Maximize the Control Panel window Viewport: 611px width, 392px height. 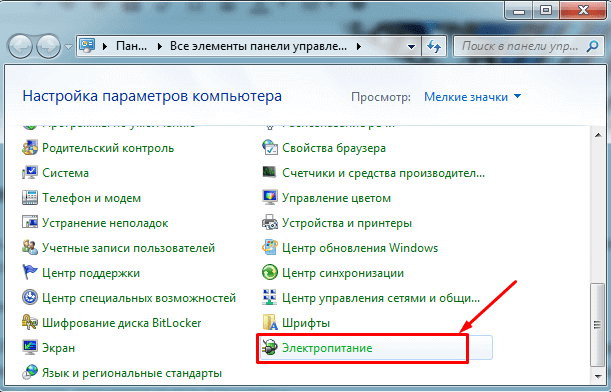click(546, 10)
